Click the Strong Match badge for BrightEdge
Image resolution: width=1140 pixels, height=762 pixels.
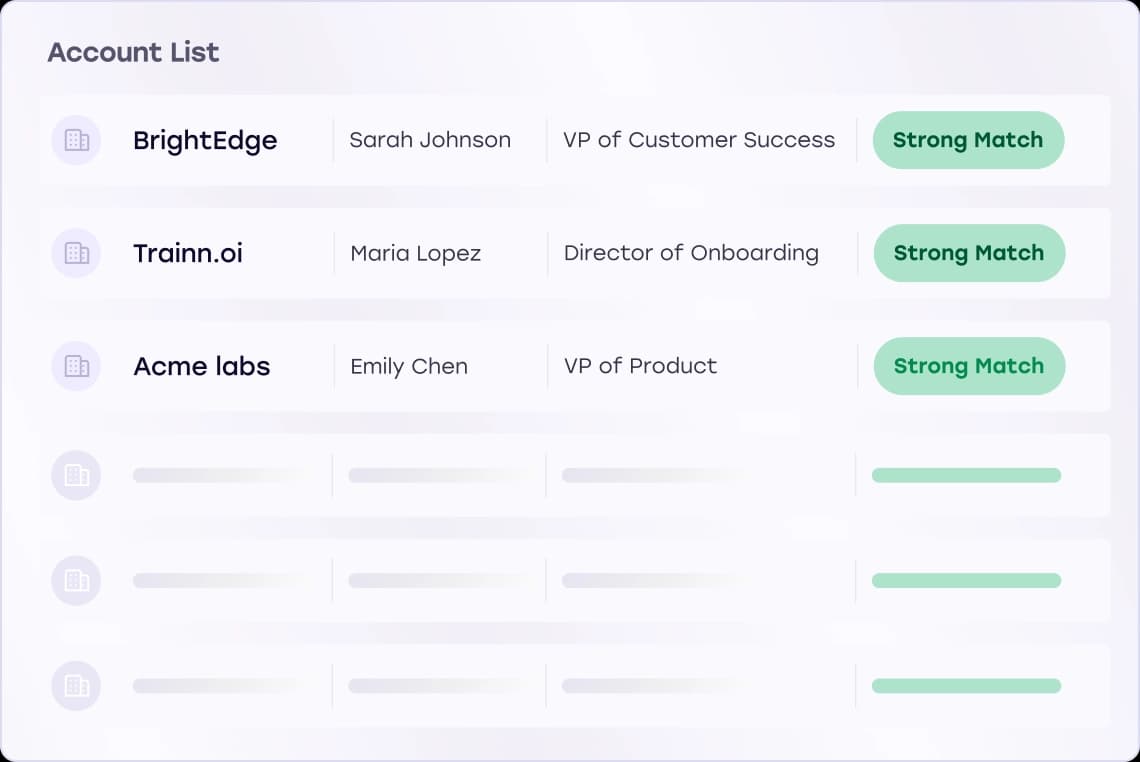(968, 140)
